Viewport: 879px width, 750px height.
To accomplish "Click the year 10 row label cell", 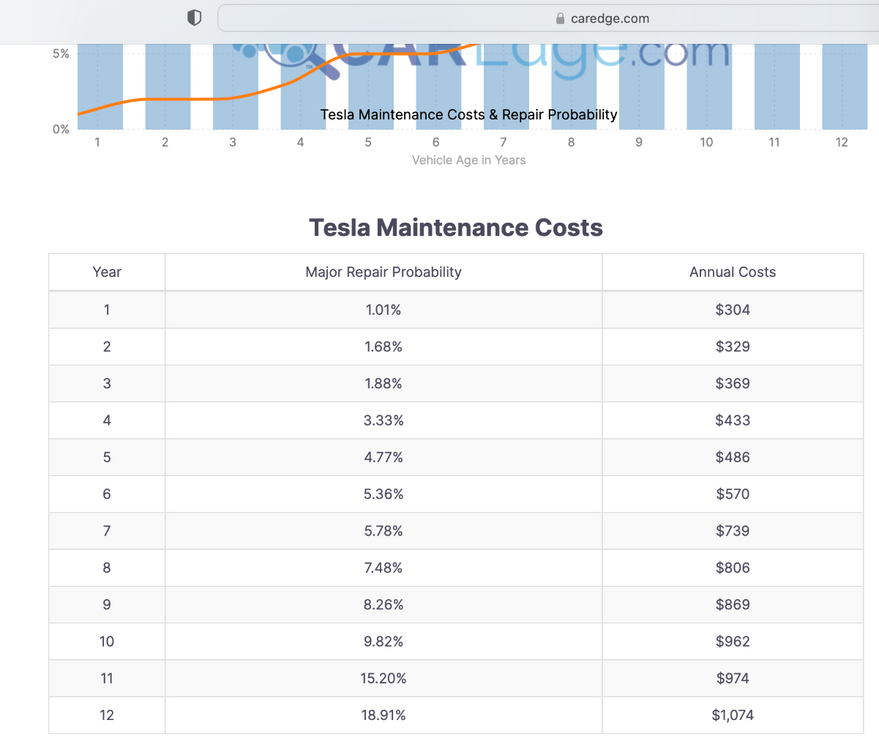I will click(x=107, y=641).
